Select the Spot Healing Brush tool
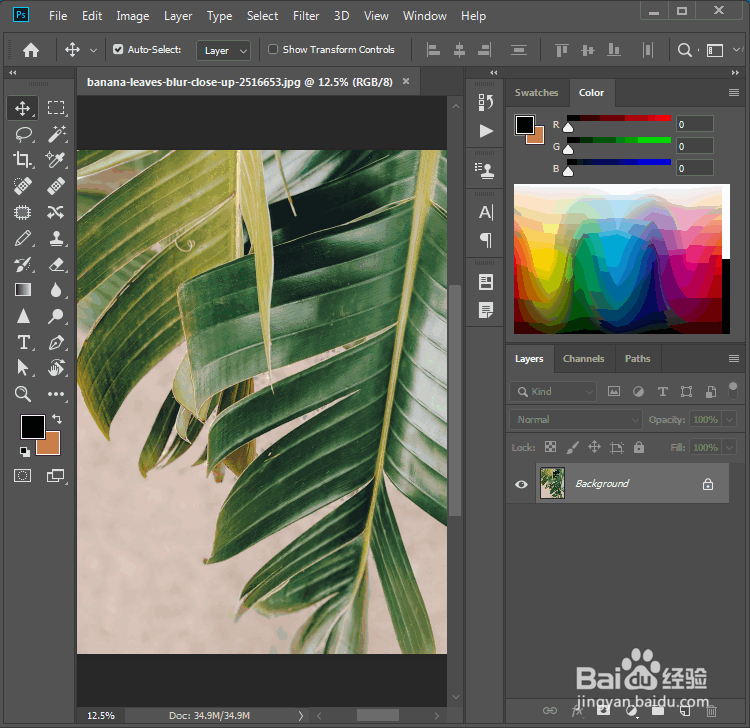Screen dimensions: 750x728 coord(22,186)
